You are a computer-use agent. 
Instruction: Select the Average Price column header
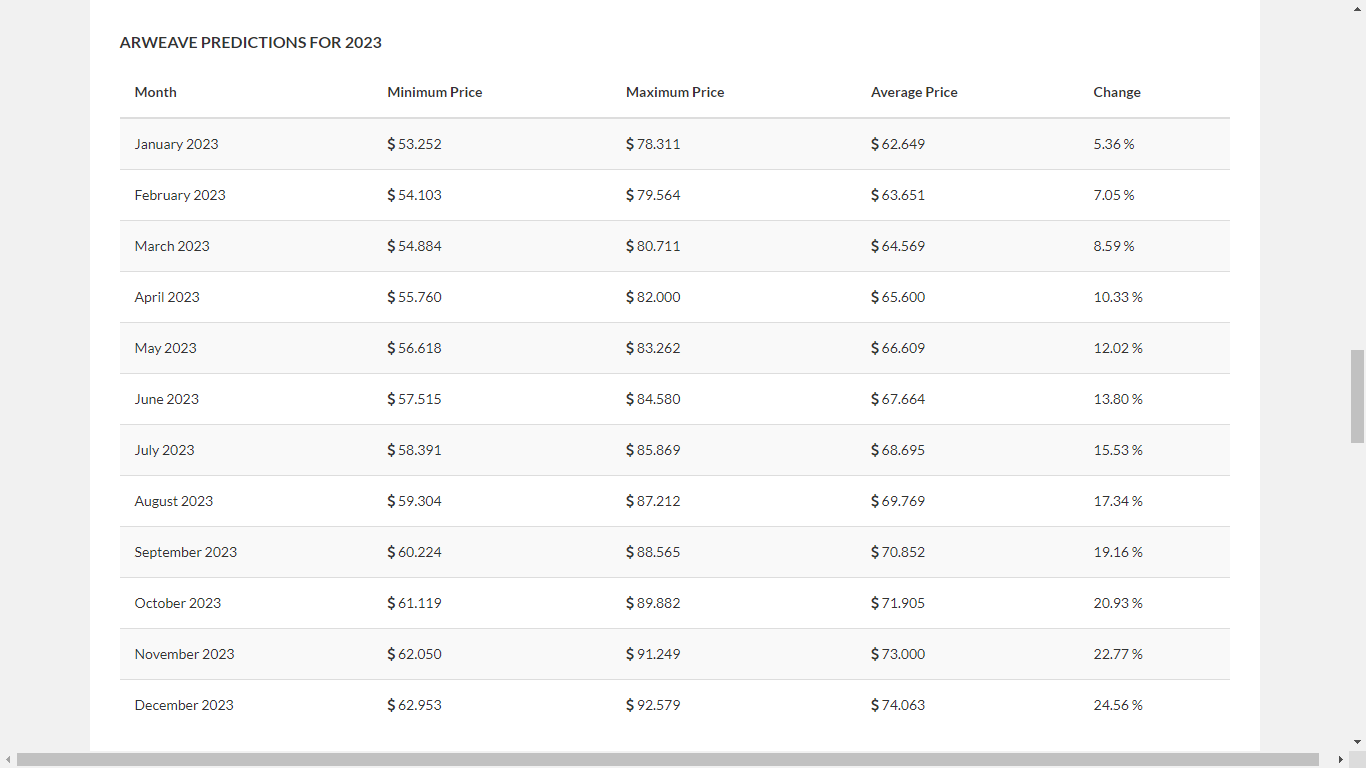point(914,92)
